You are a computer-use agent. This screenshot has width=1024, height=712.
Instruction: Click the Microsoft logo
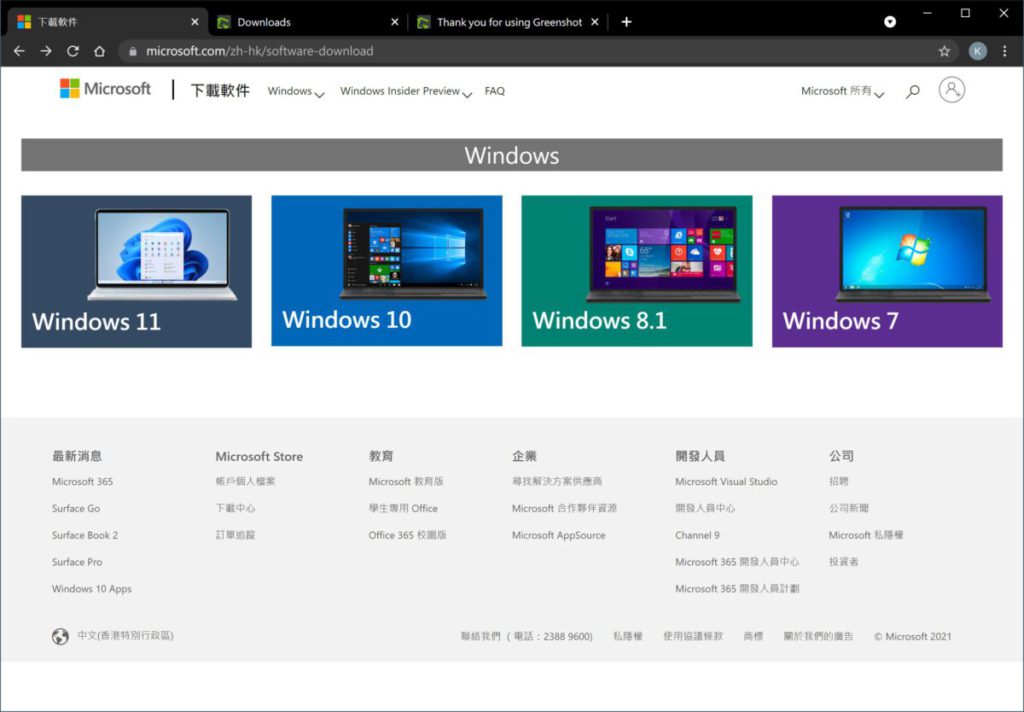tap(104, 89)
